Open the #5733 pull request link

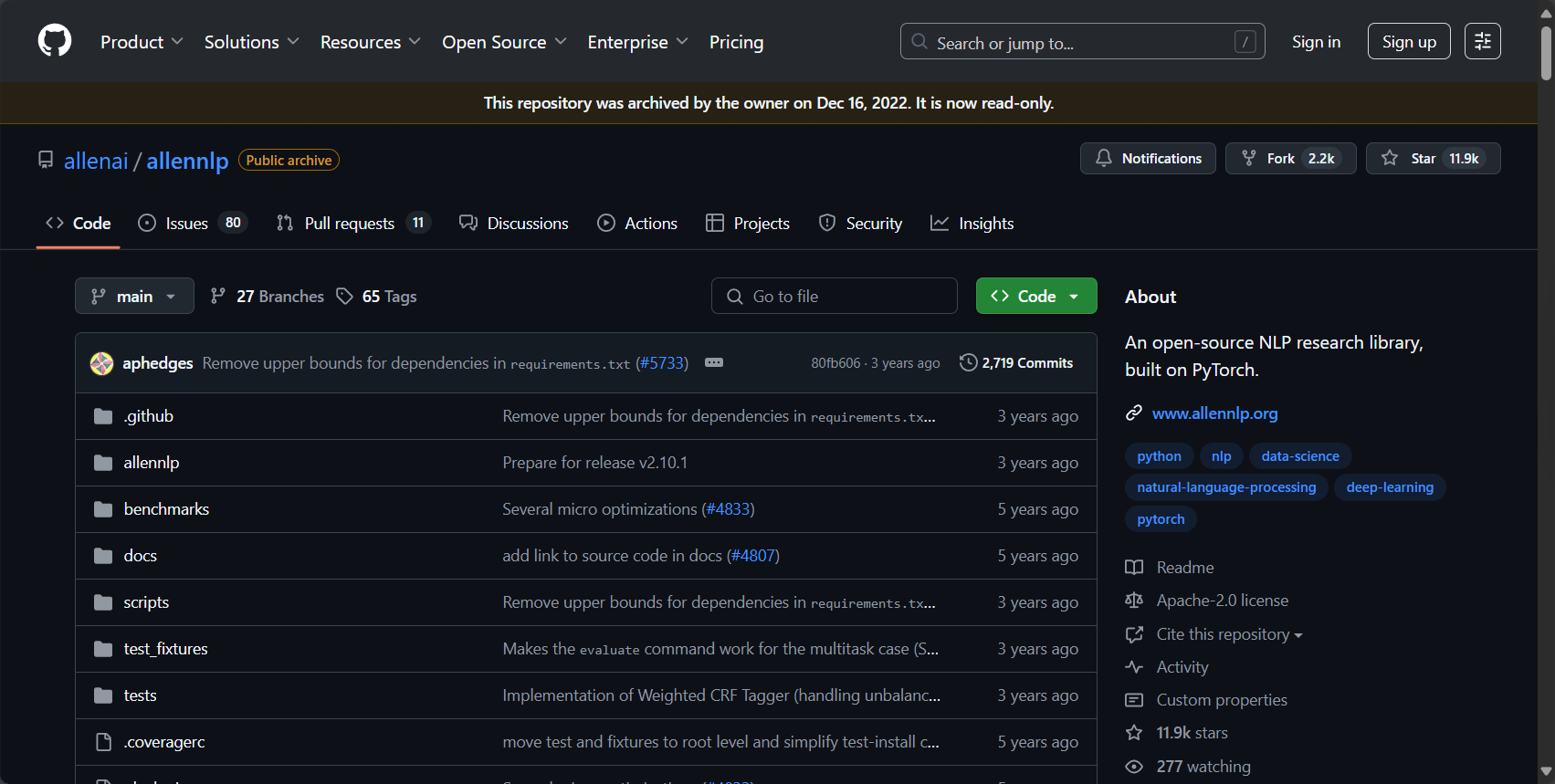pos(662,363)
